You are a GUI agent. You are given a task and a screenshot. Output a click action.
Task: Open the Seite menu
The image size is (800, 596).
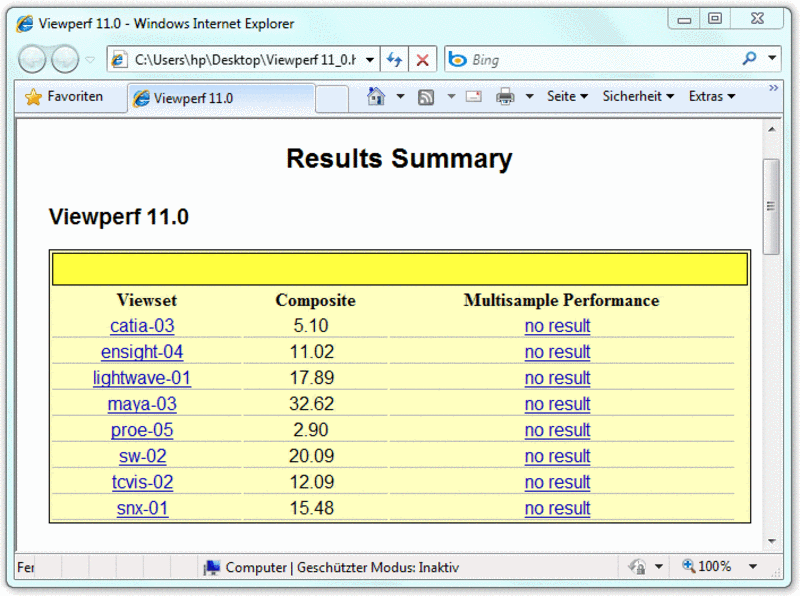(567, 97)
